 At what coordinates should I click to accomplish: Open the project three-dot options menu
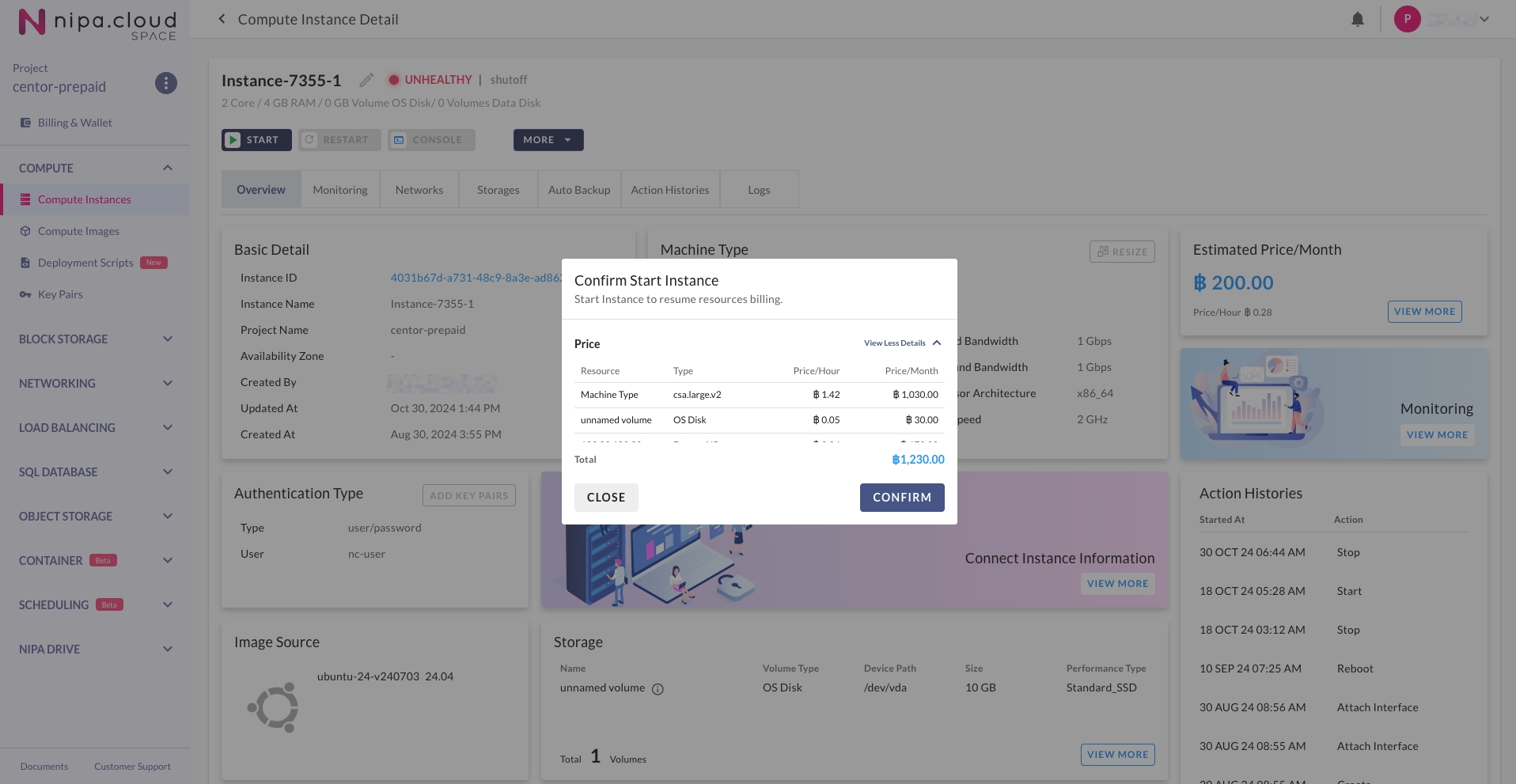(x=165, y=83)
